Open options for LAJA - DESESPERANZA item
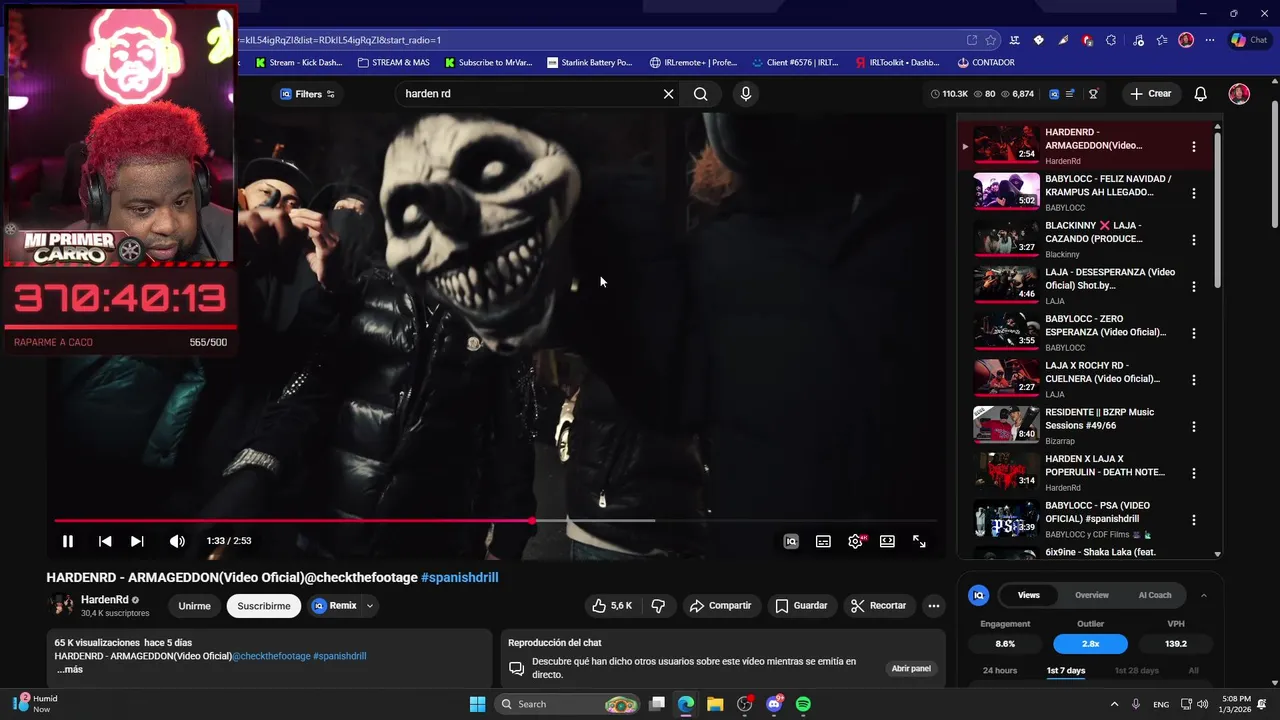The width and height of the screenshot is (1280, 720). tap(1193, 287)
